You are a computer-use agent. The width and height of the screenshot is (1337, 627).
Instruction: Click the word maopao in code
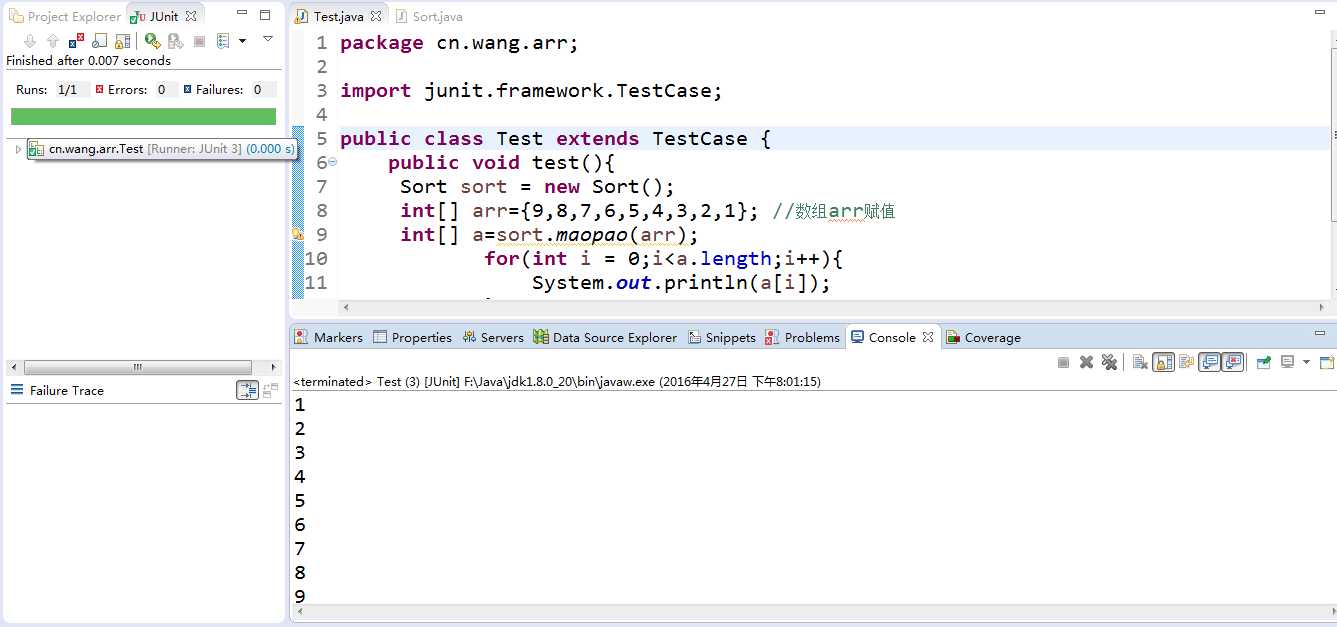tap(594, 234)
